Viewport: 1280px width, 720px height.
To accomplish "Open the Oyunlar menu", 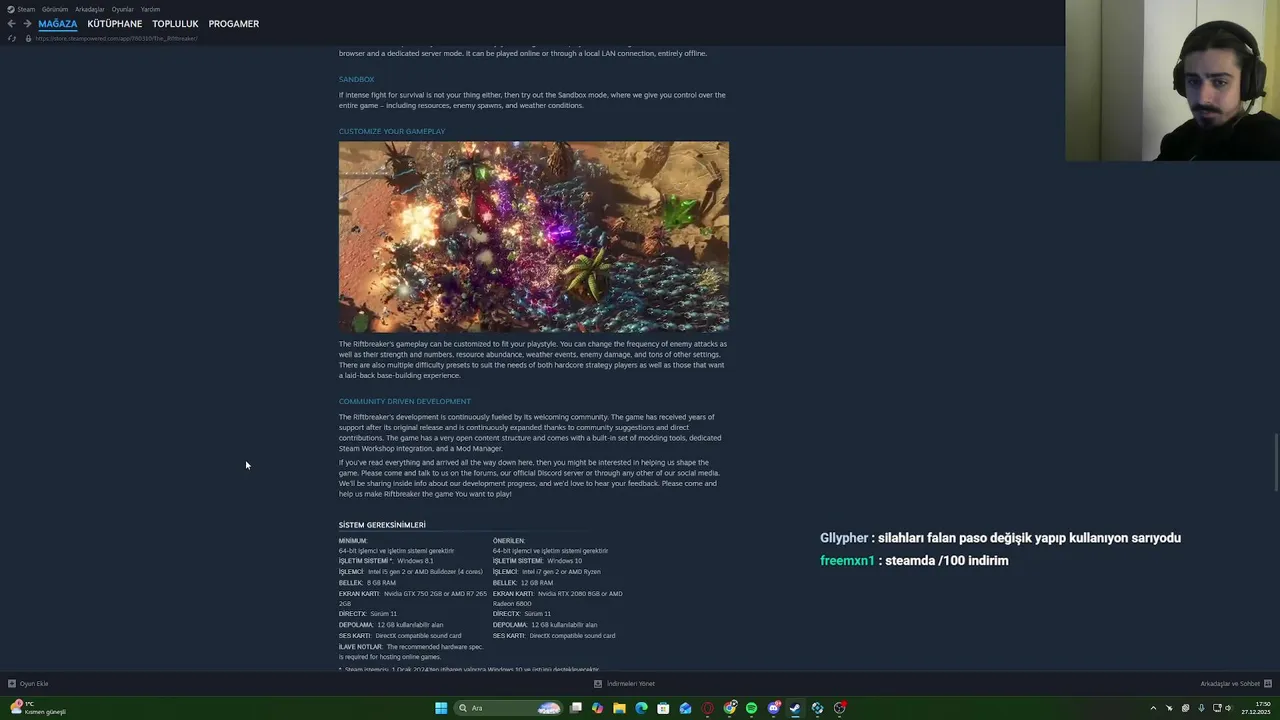I will [122, 9].
